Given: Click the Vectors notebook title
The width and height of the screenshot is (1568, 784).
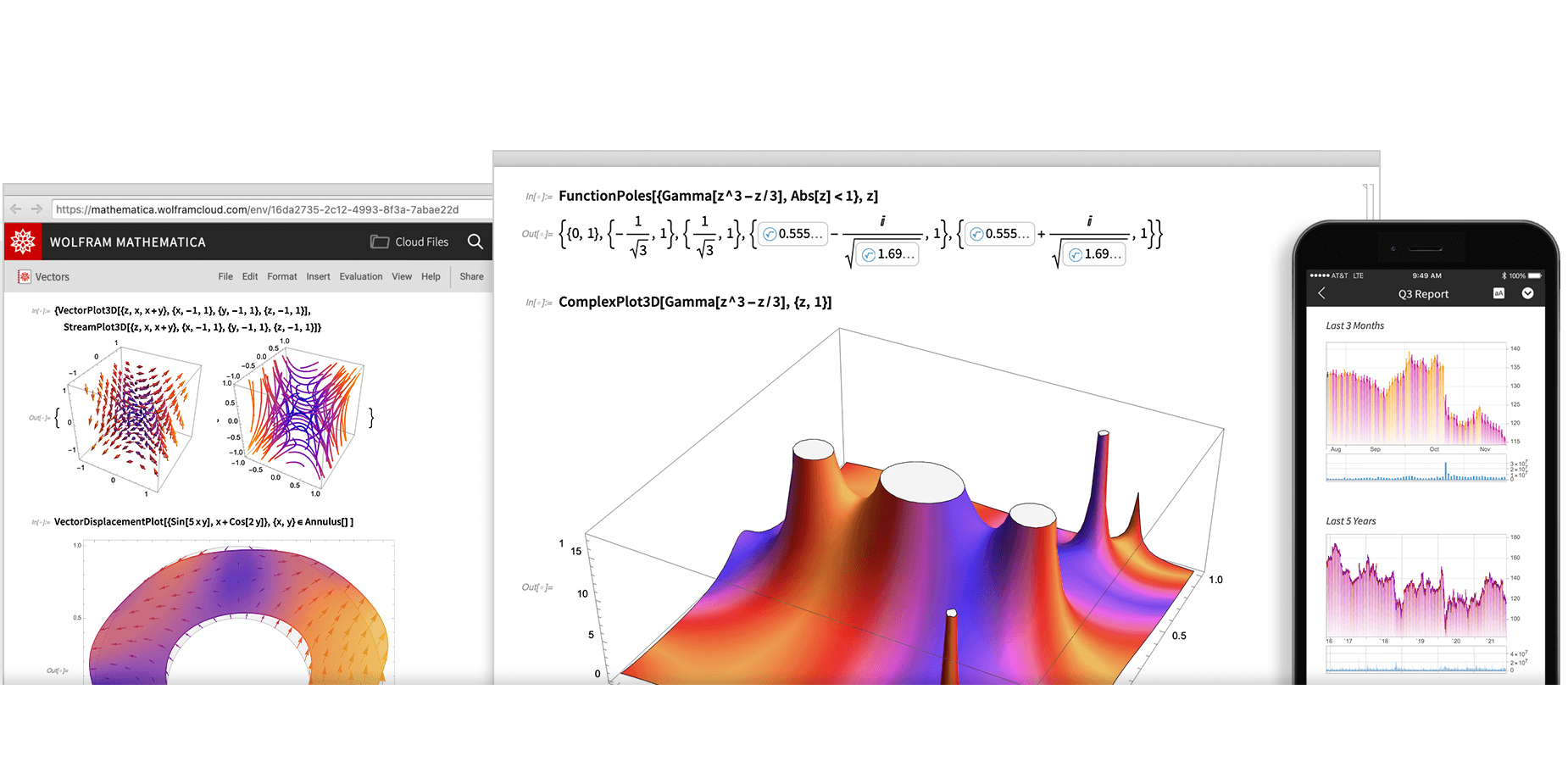Looking at the screenshot, I should 53,276.
